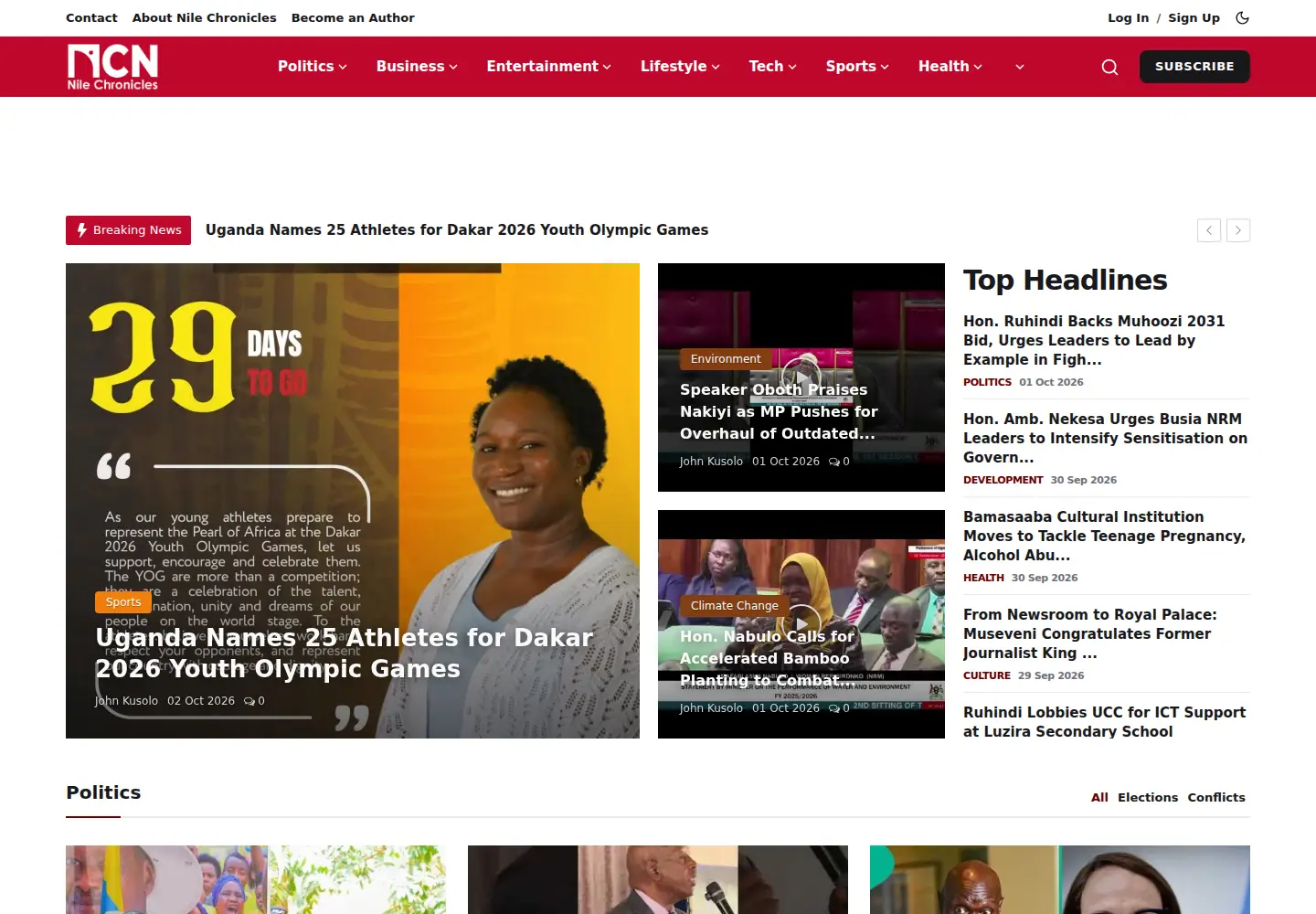The height and width of the screenshot is (914, 1316).
Task: Read Hon. Nabulo Calls for Bamboo article
Action: pyautogui.click(x=768, y=659)
